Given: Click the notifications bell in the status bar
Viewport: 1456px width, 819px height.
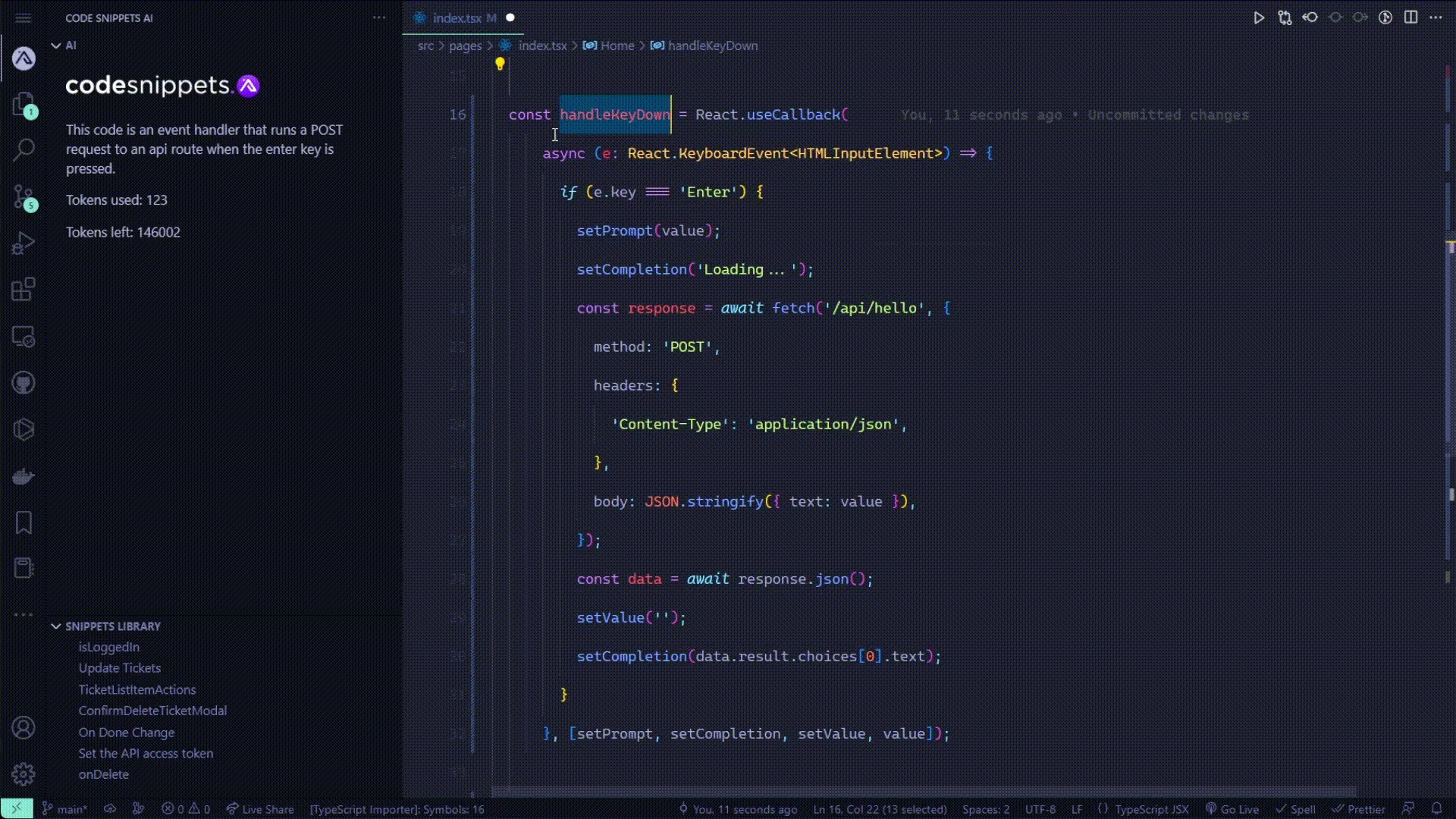Looking at the screenshot, I should coord(1436,809).
